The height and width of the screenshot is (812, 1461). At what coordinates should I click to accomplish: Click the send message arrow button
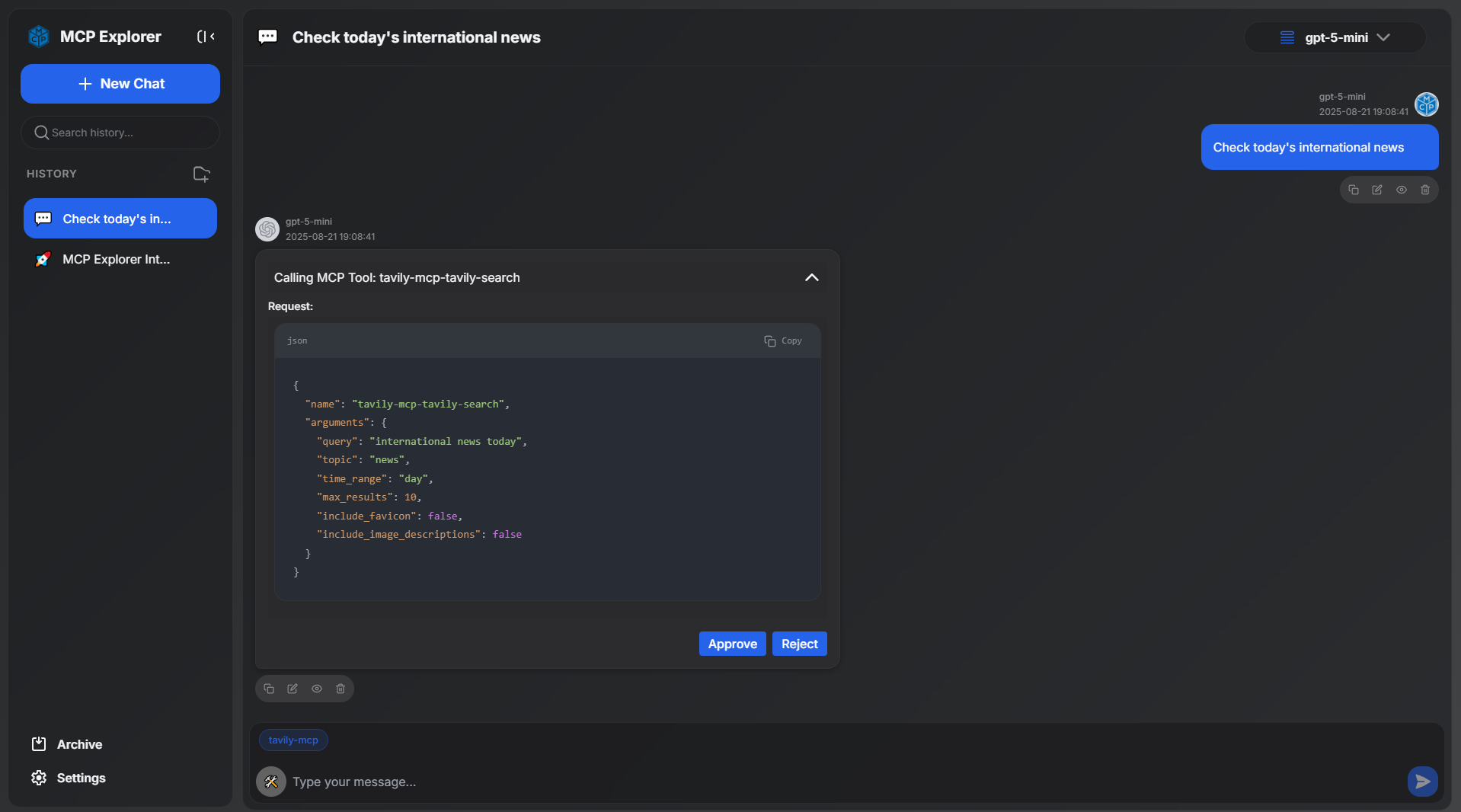pyautogui.click(x=1421, y=782)
